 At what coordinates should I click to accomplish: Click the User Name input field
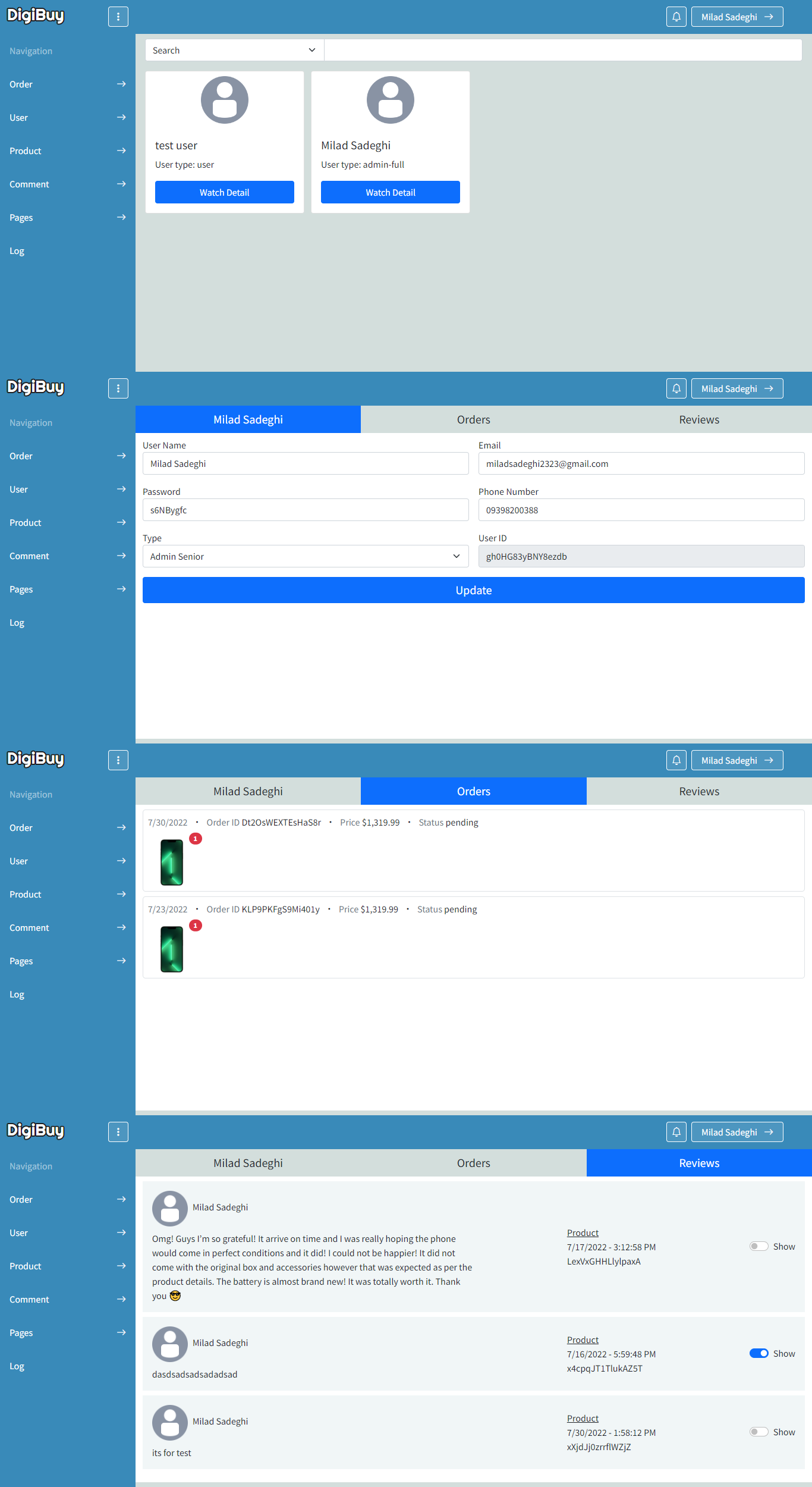(x=306, y=463)
